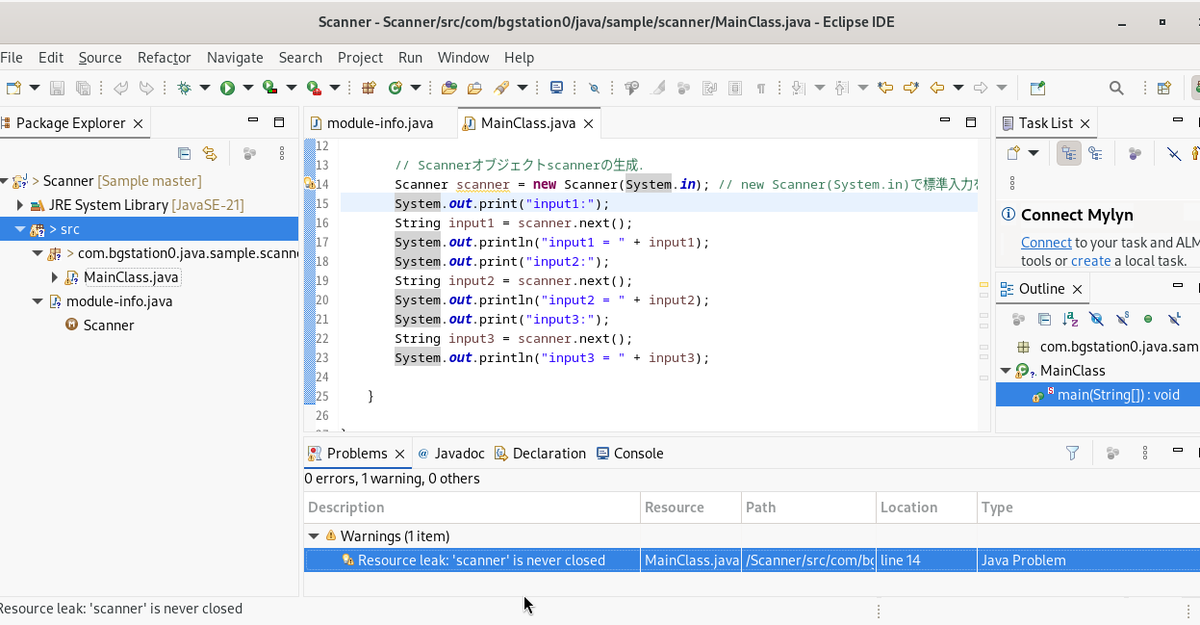Click the New Java Class icon

(x=395, y=88)
